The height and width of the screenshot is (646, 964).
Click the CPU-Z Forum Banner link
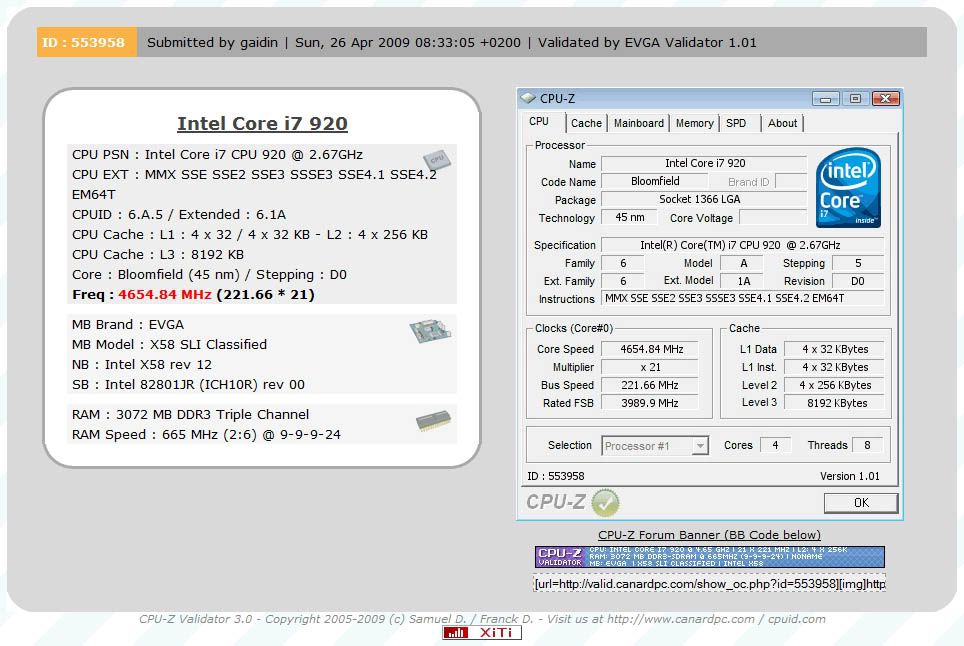tap(709, 535)
